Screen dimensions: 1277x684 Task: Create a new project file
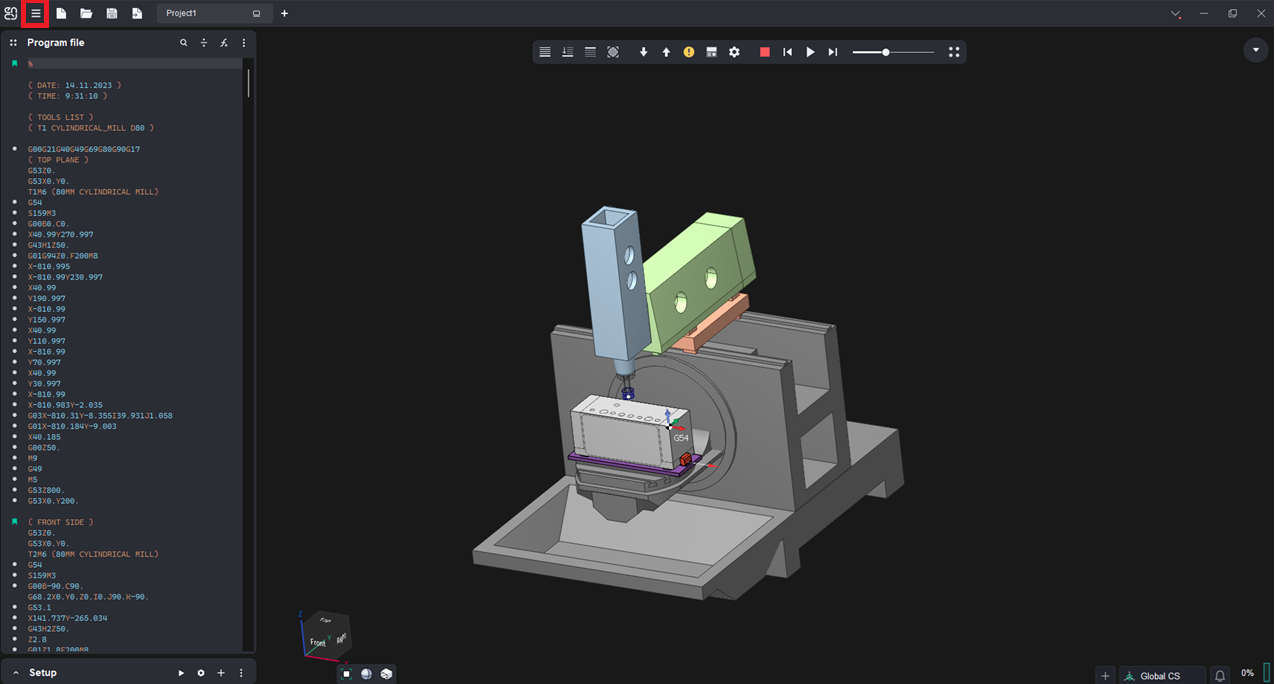[61, 14]
